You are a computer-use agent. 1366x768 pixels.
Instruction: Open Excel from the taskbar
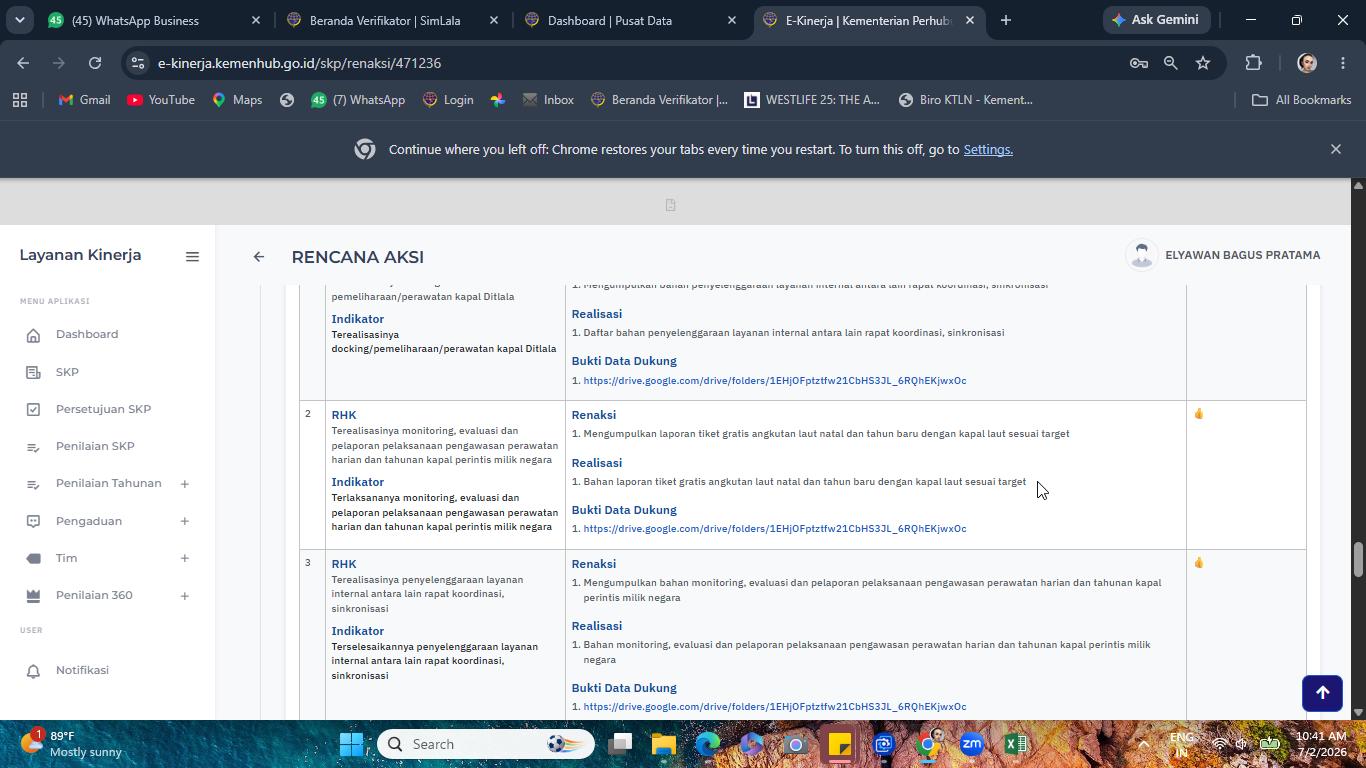click(x=1015, y=744)
